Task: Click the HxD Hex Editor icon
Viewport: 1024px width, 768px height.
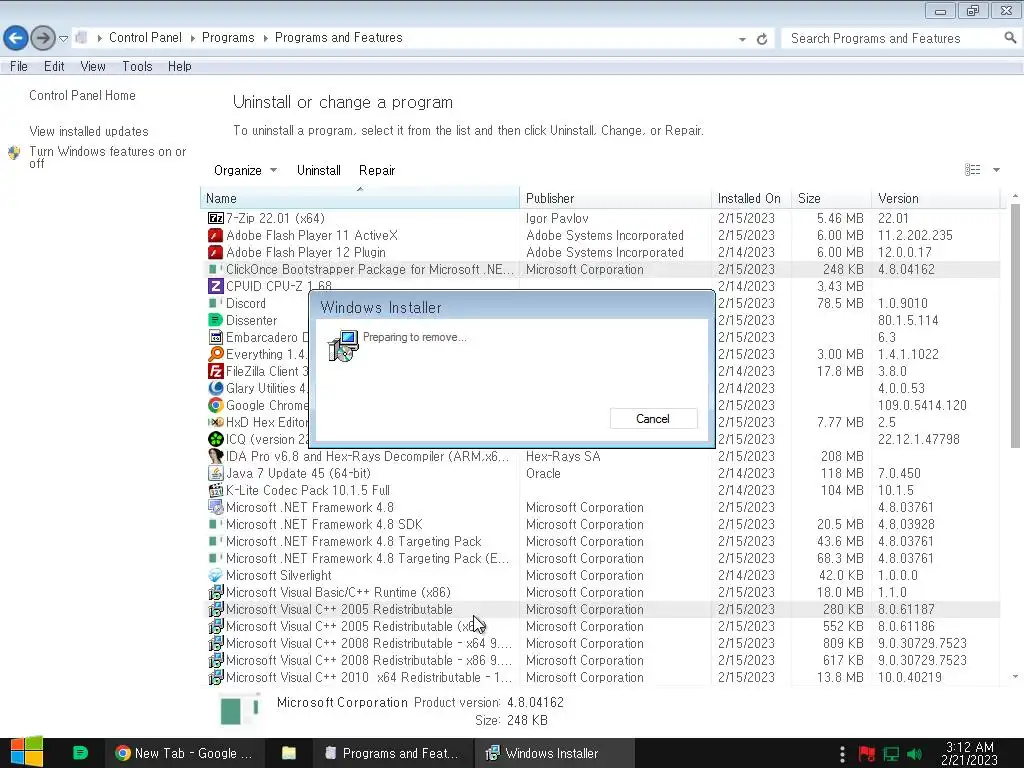Action: 216,422
